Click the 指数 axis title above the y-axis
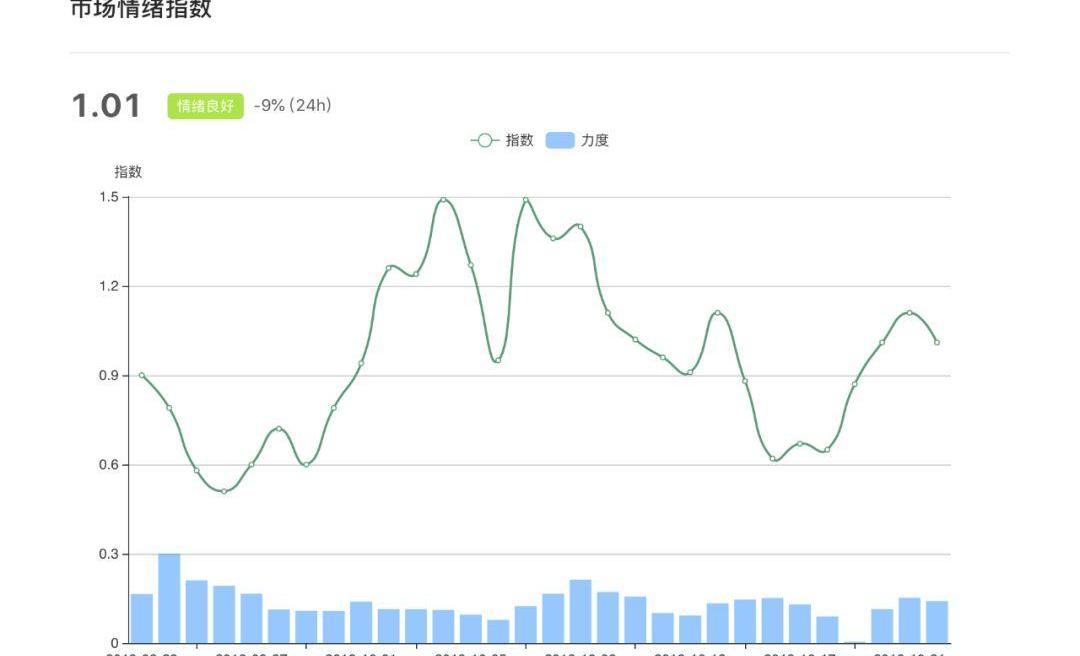Screen dimensions: 1080x656 [128, 172]
